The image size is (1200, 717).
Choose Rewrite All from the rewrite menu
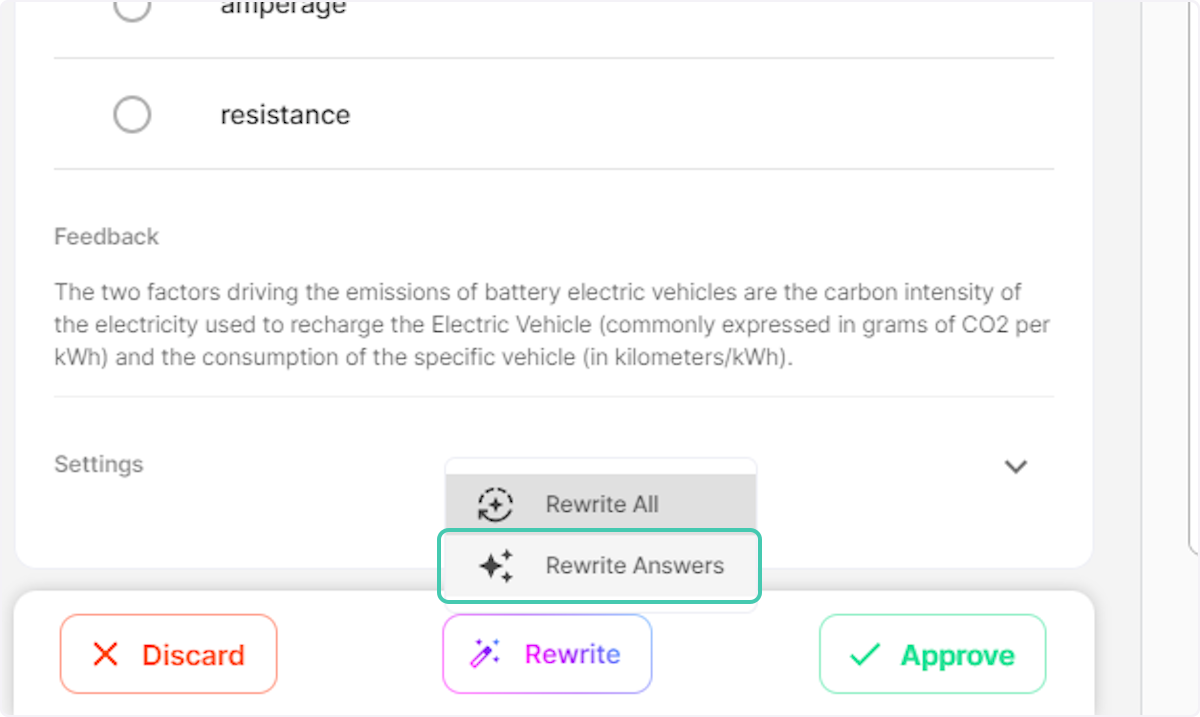pyautogui.click(x=601, y=504)
